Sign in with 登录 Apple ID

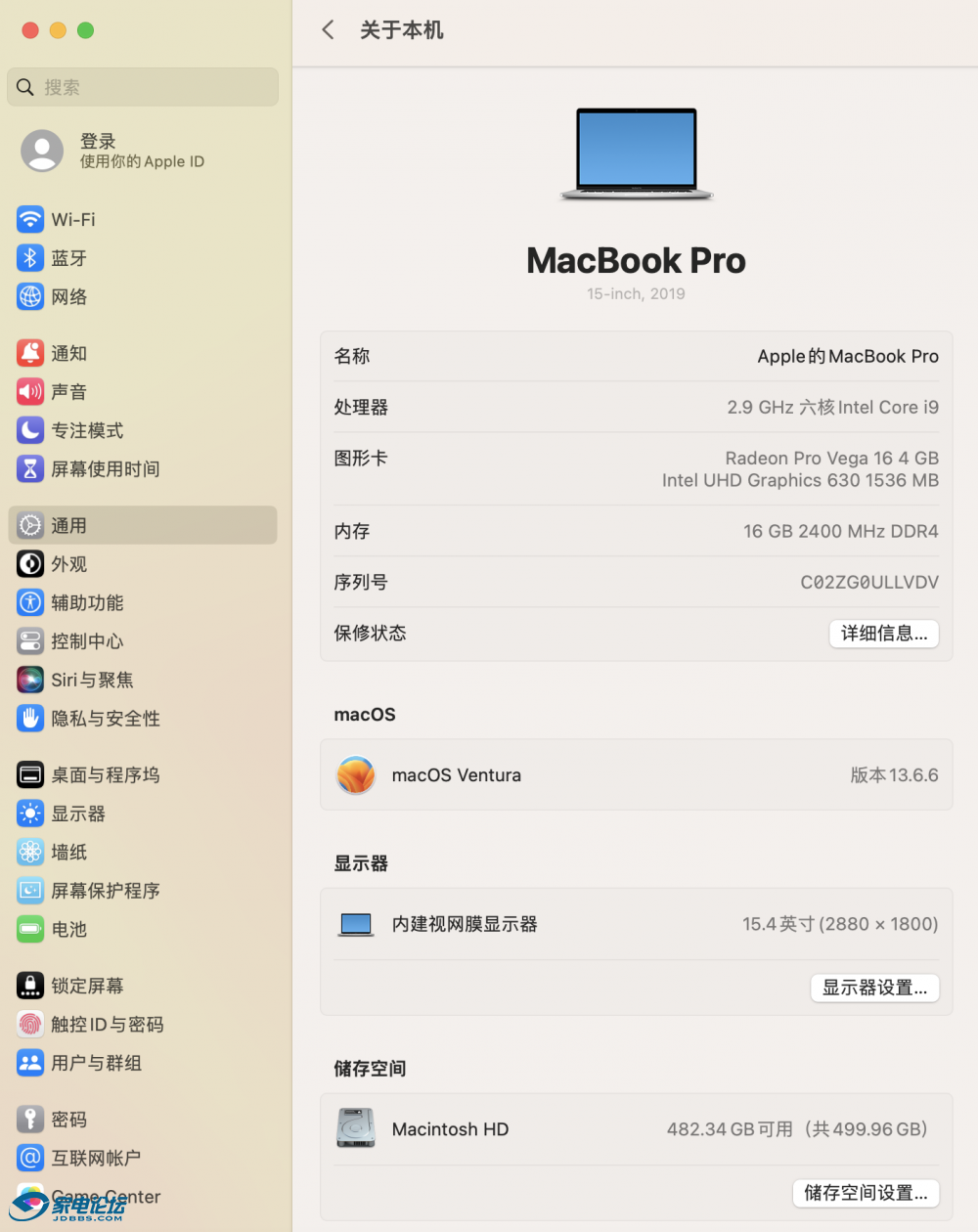tap(142, 151)
